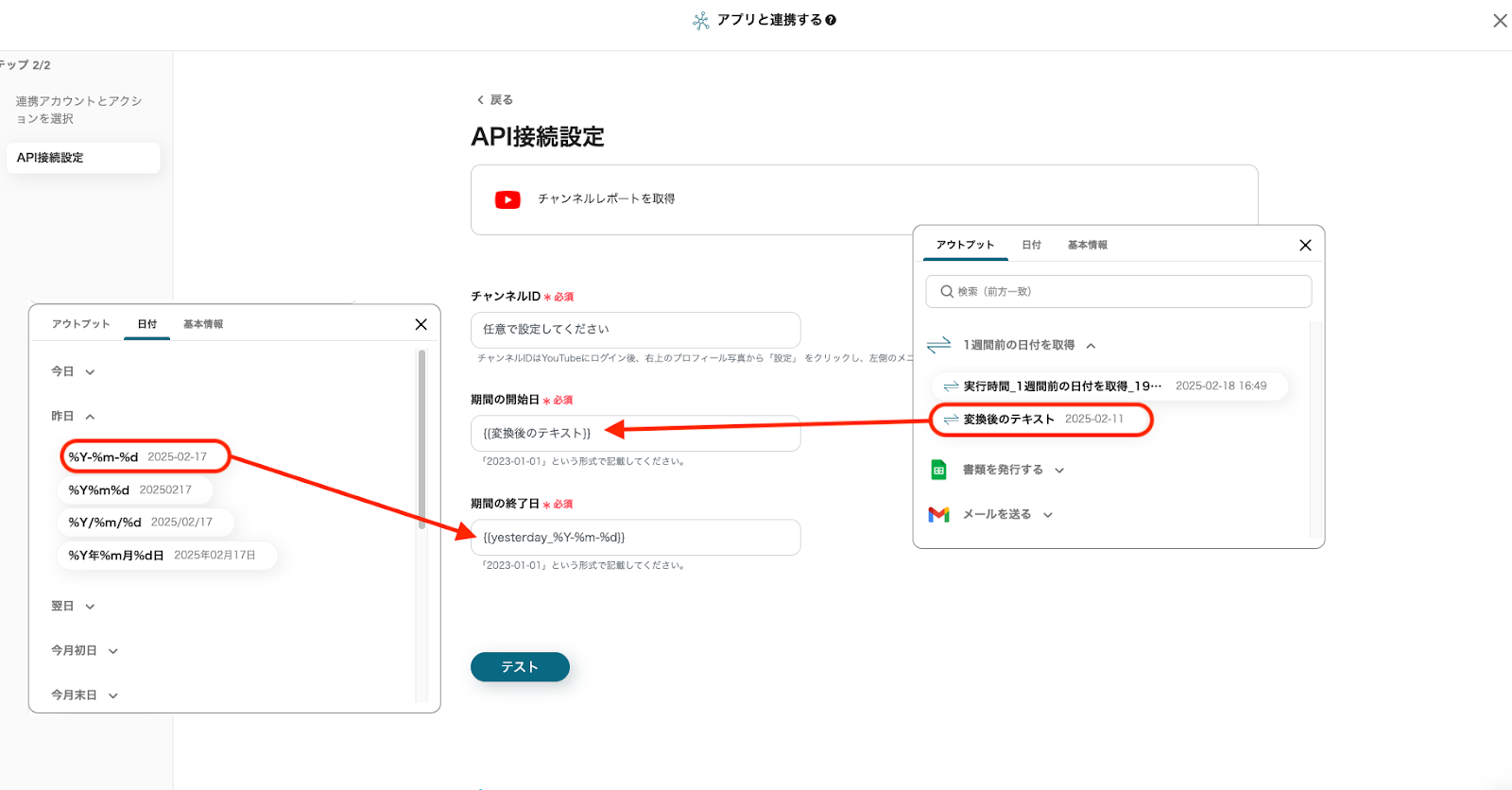Image resolution: width=1512 pixels, height=790 pixels.
Task: Click the arrows icon beside 1週間前の日付を取得
Action: (x=938, y=346)
